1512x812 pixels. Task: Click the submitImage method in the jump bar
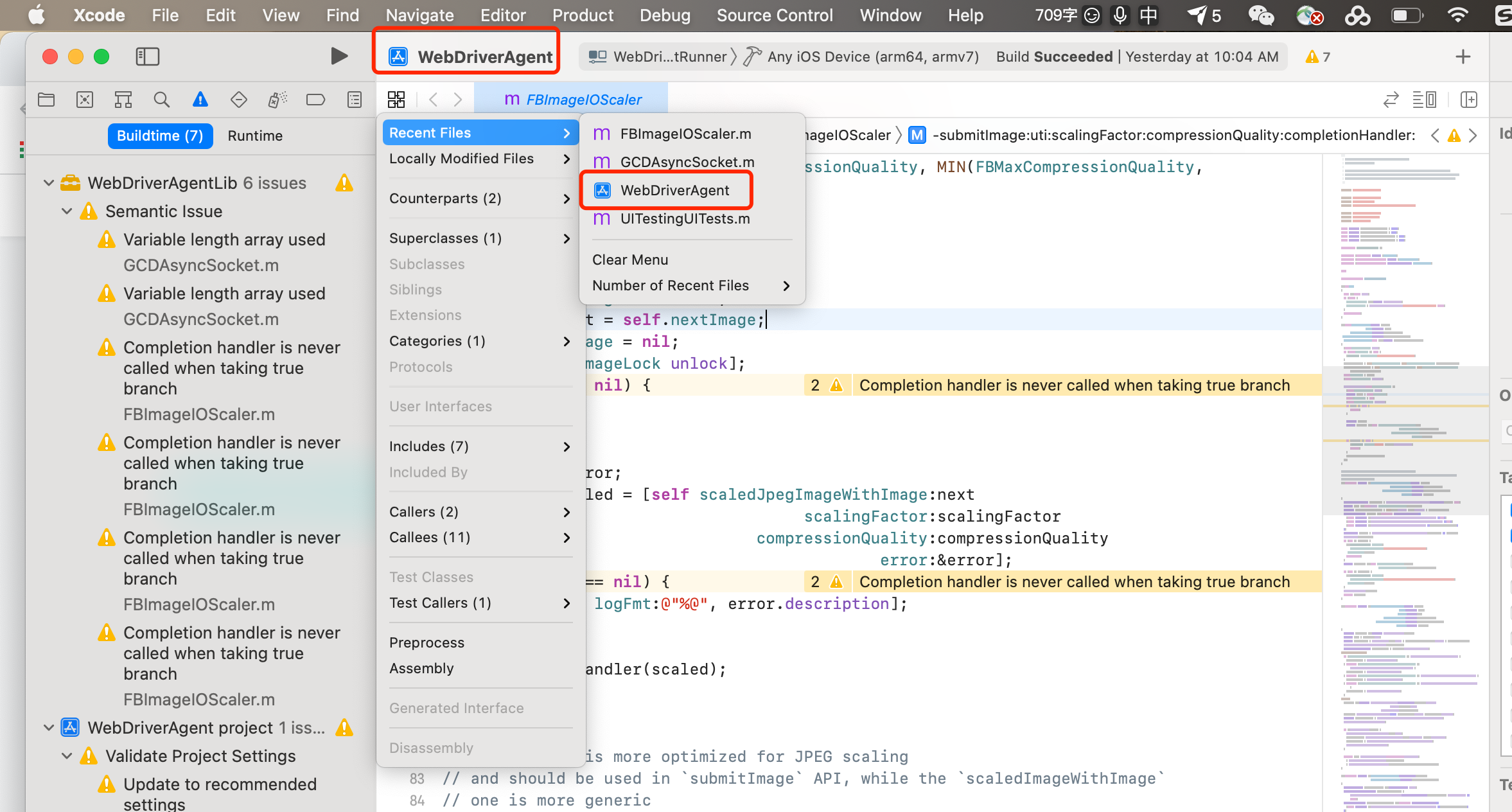[1162, 136]
